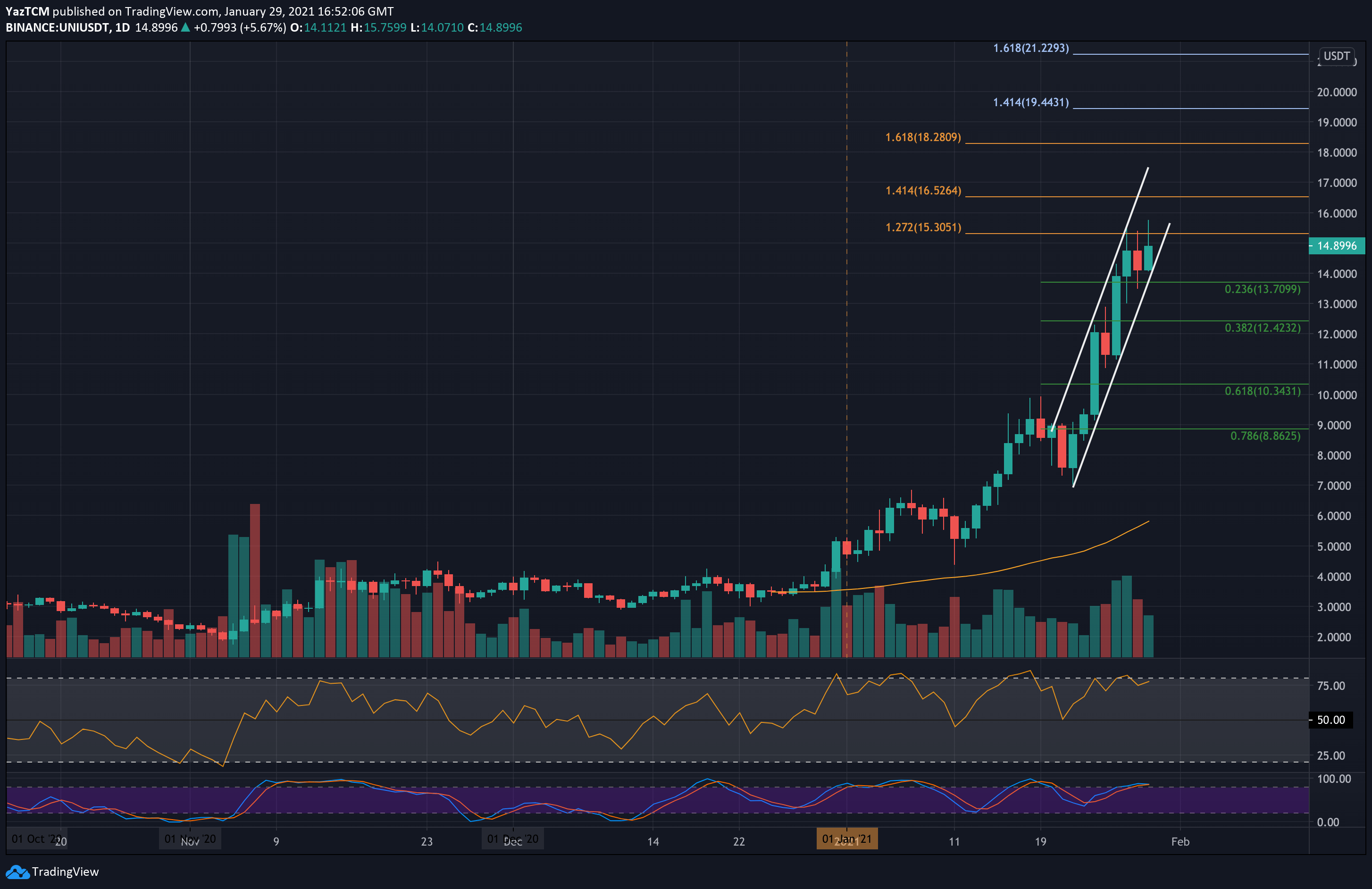Click the 22 date label on time axis
Viewport: 1372px width, 889px height.
click(738, 842)
